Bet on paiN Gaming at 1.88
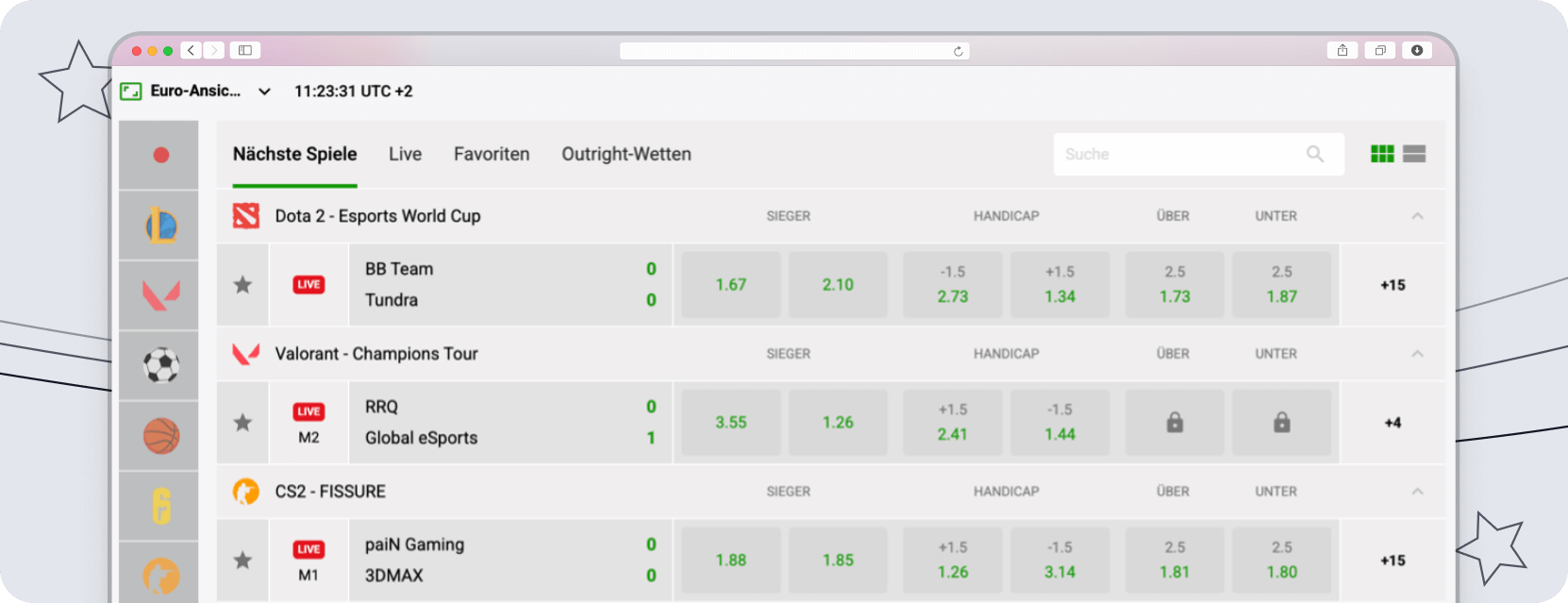Viewport: 1568px width, 603px height. 730,560
